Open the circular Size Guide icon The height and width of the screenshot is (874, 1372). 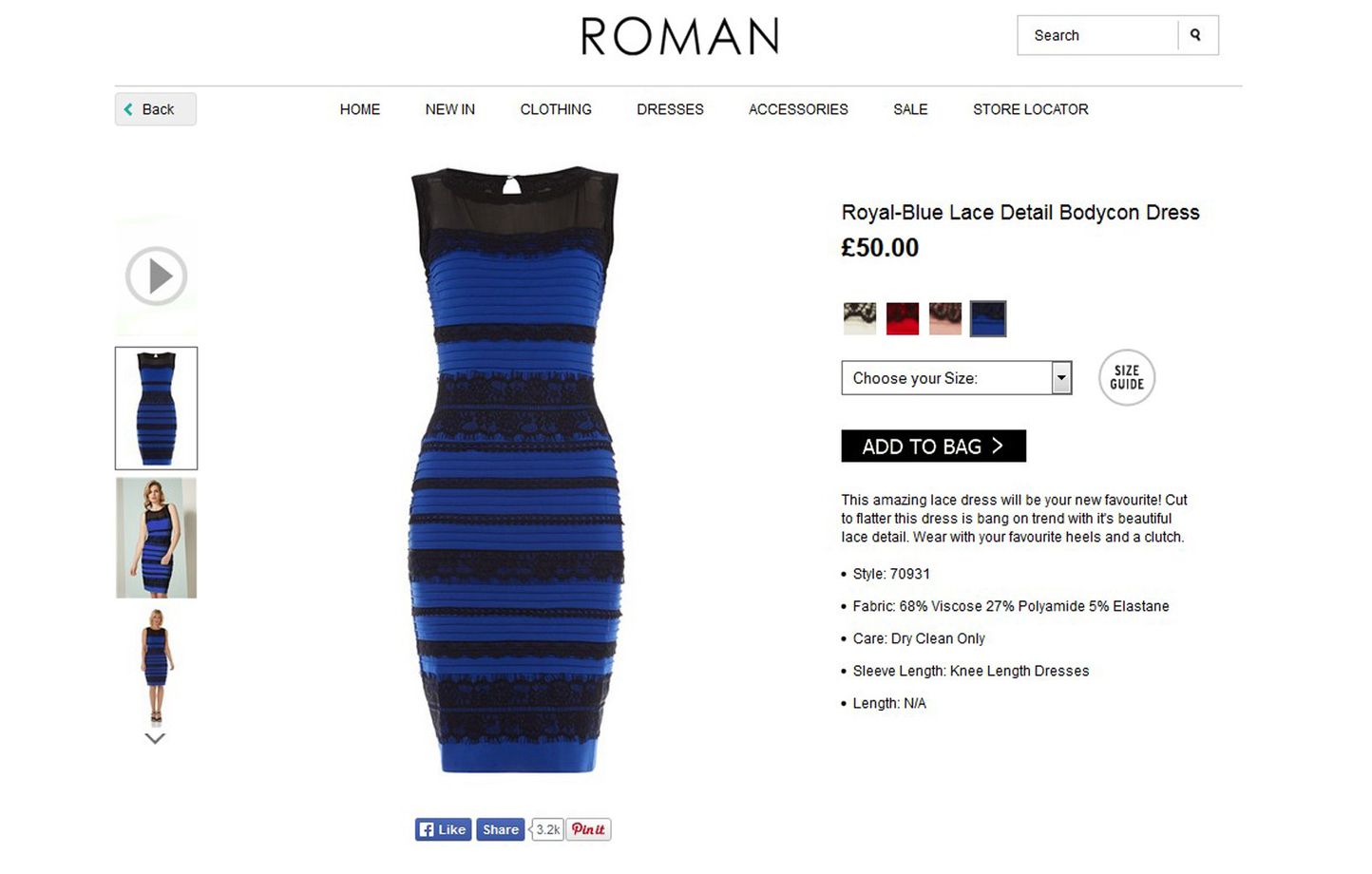(1127, 378)
